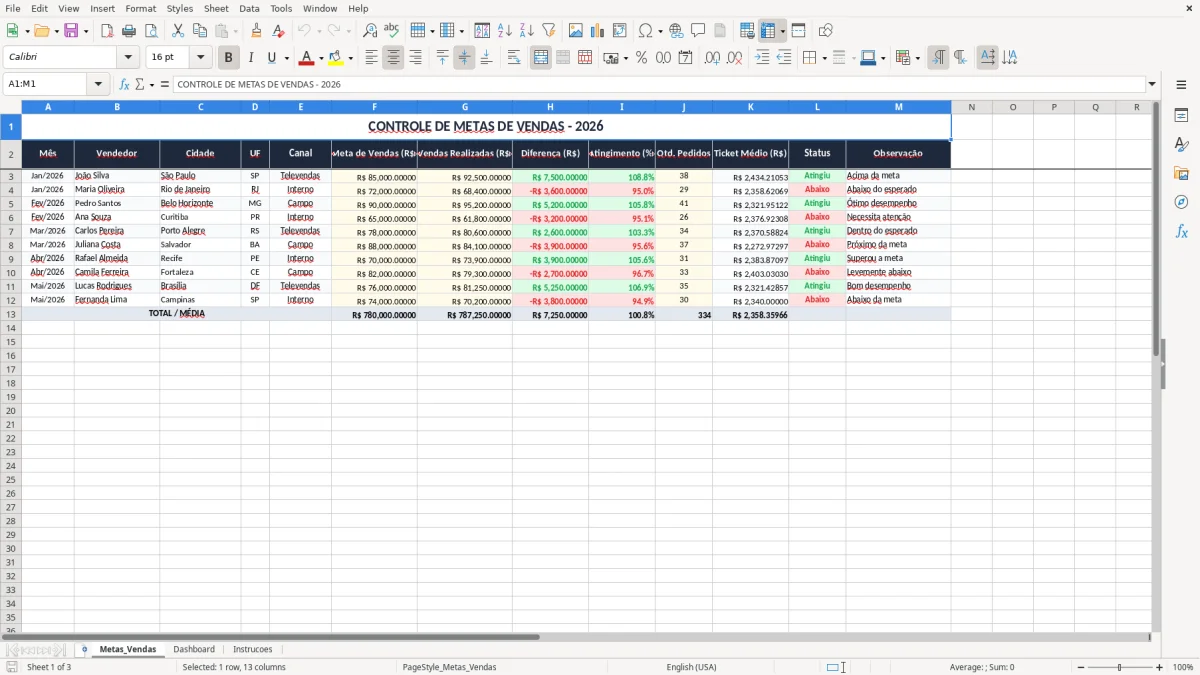Expand the Conditional formatting dropdown arrow
This screenshot has height=675, width=1200.
pyautogui.click(x=917, y=58)
